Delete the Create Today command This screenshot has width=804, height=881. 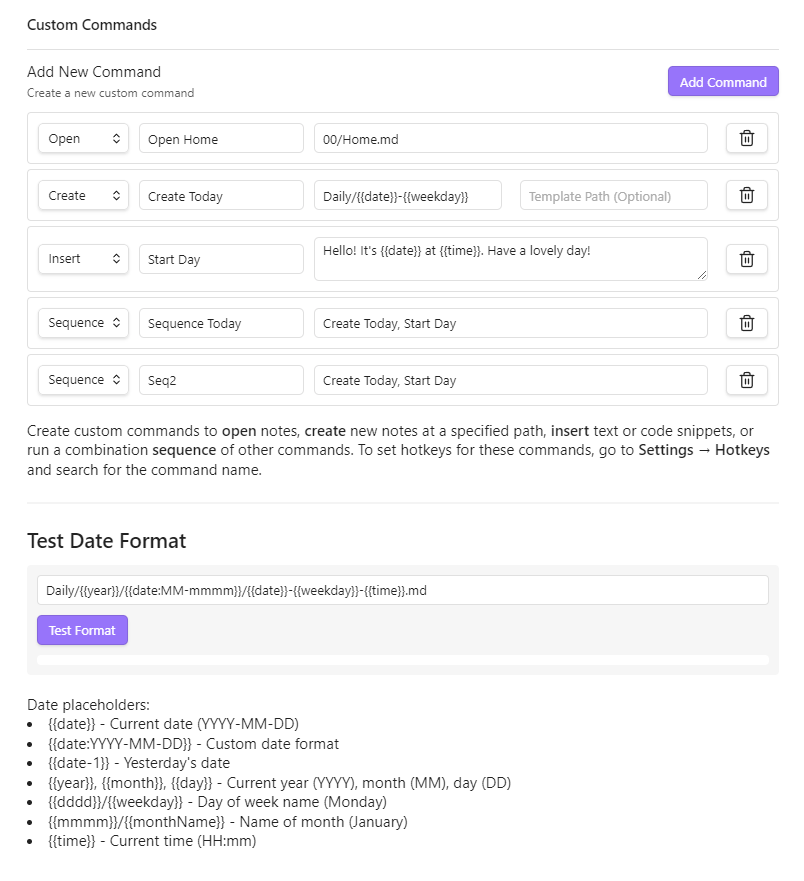coord(746,195)
